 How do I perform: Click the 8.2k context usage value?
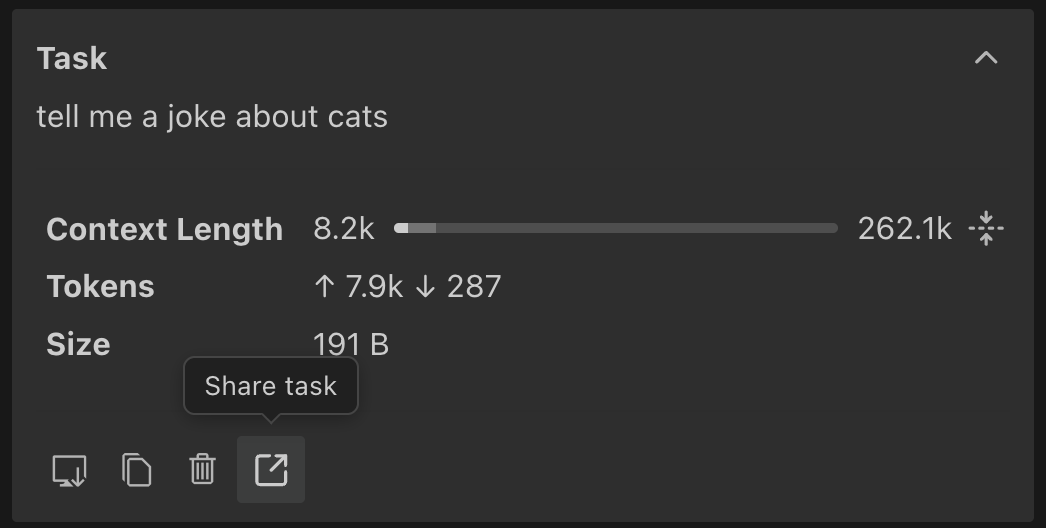343,229
